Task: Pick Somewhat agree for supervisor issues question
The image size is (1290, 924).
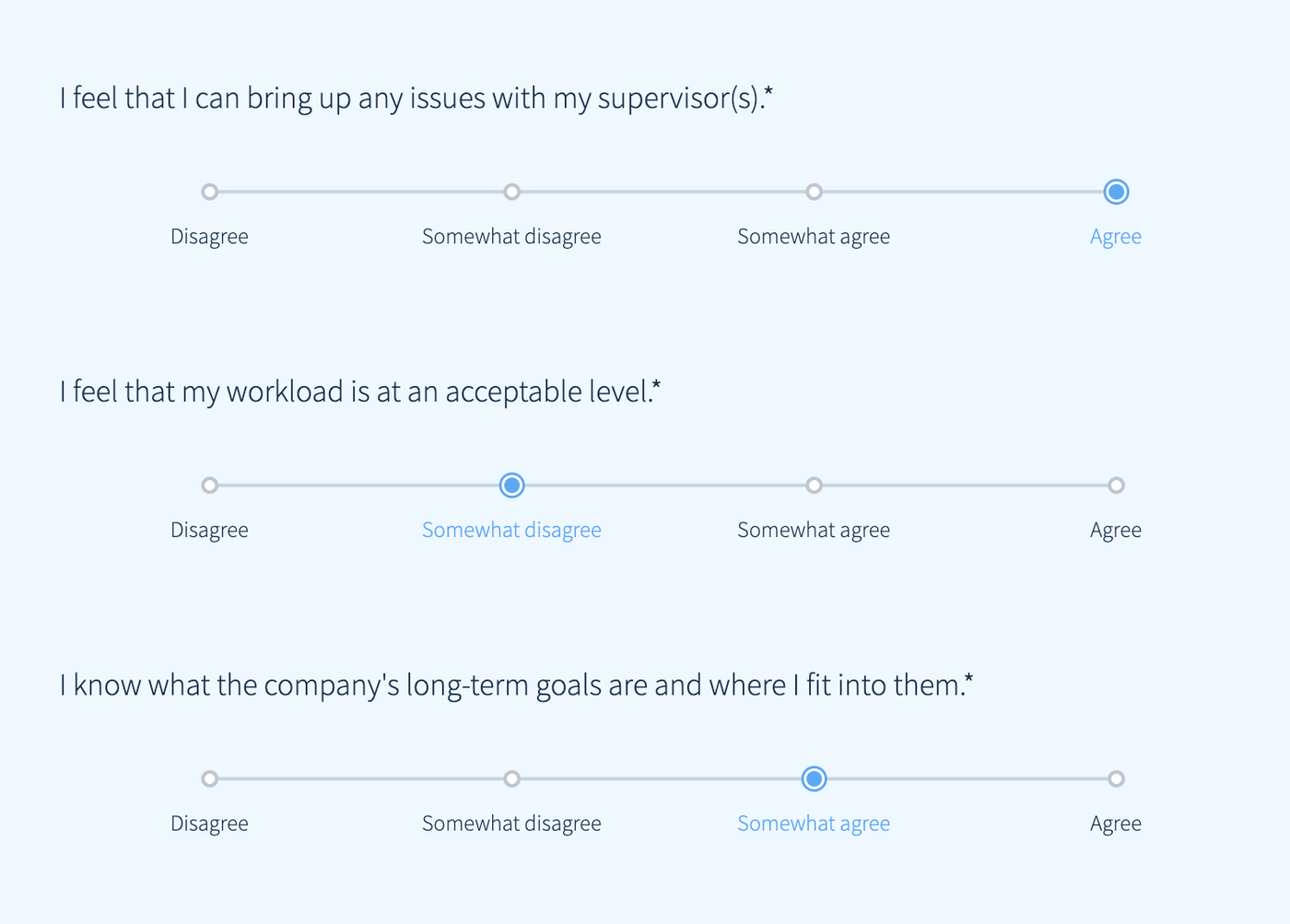Action: click(814, 192)
